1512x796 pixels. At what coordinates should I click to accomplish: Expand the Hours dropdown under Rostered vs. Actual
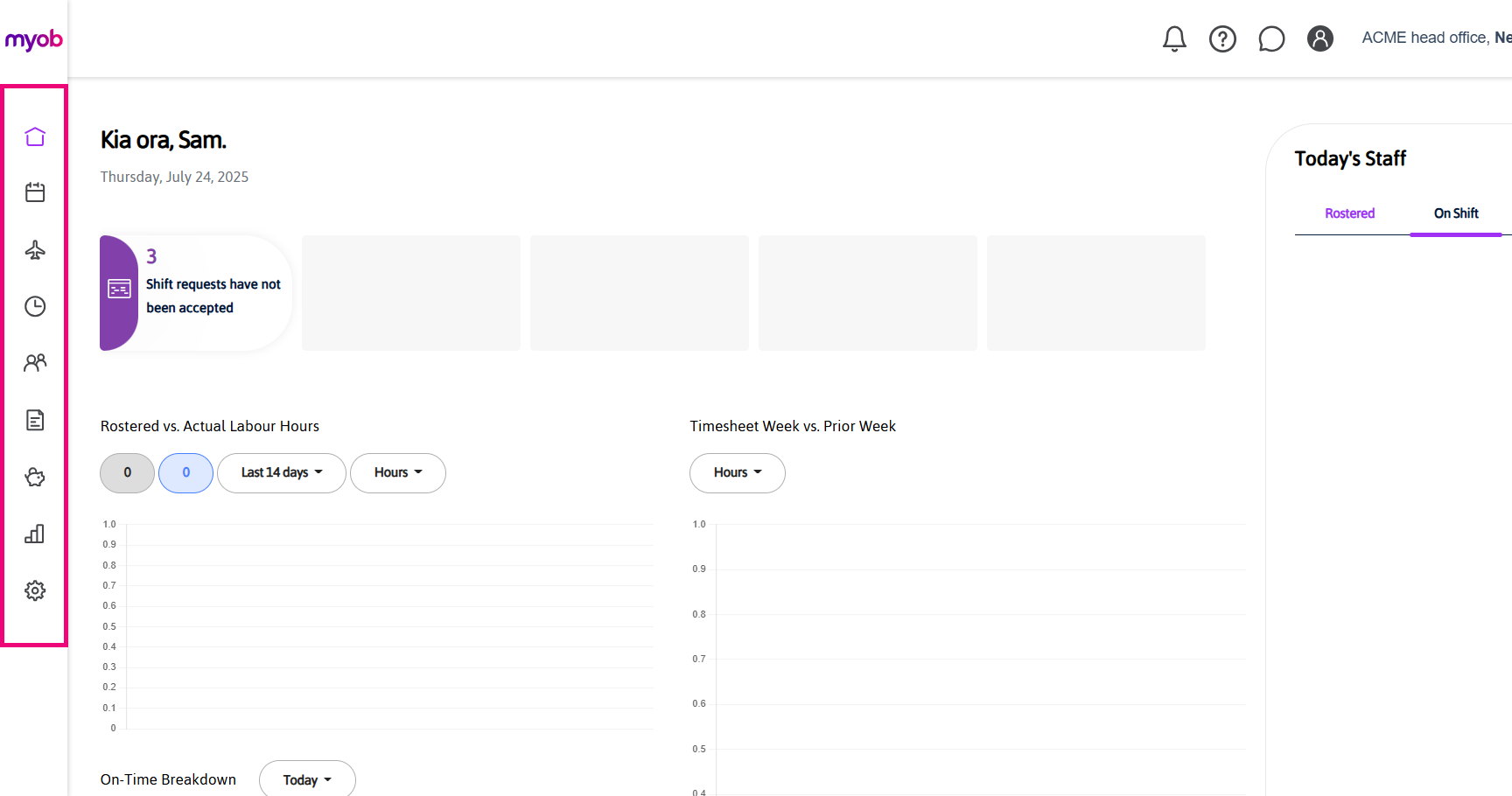397,473
